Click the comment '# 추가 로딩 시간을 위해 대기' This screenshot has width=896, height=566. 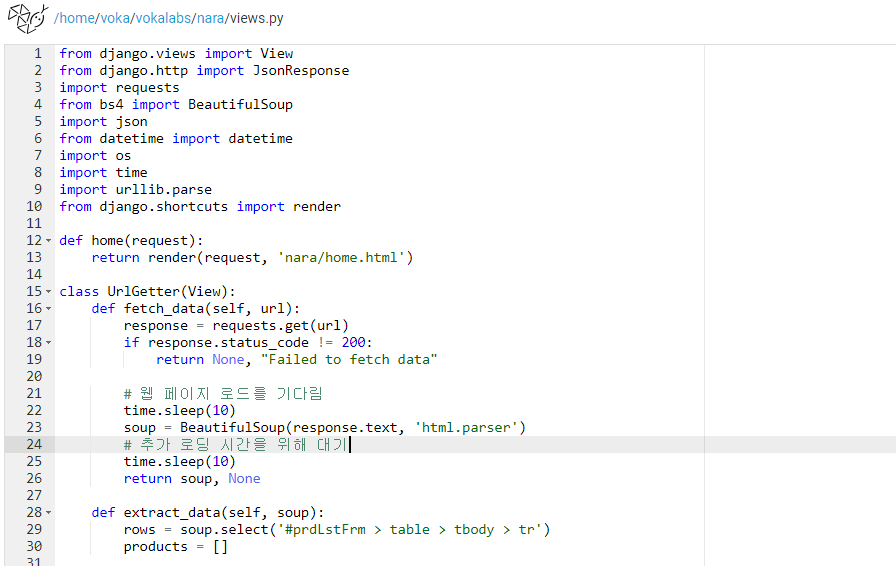coord(235,445)
